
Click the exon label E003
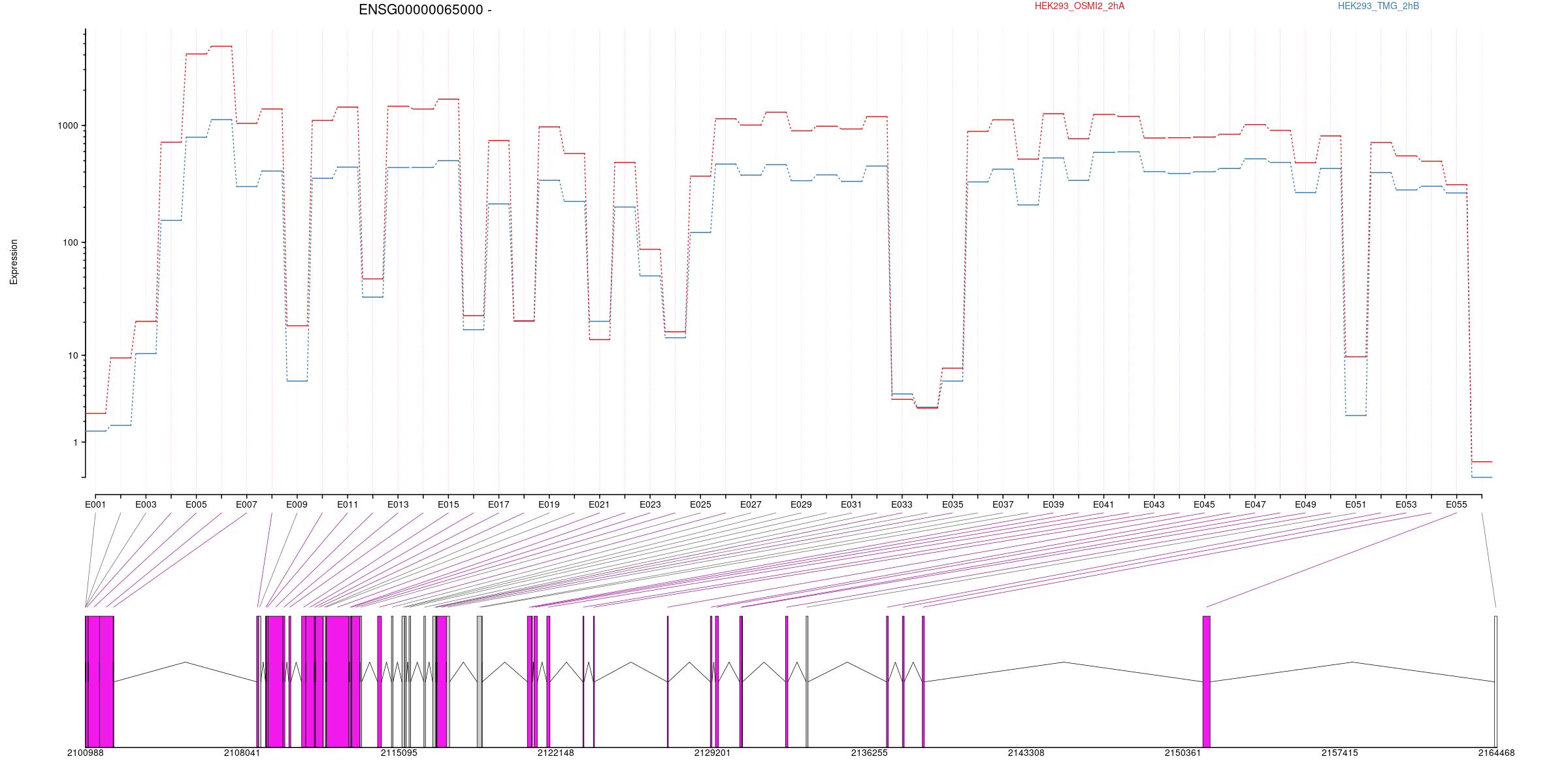[x=146, y=504]
